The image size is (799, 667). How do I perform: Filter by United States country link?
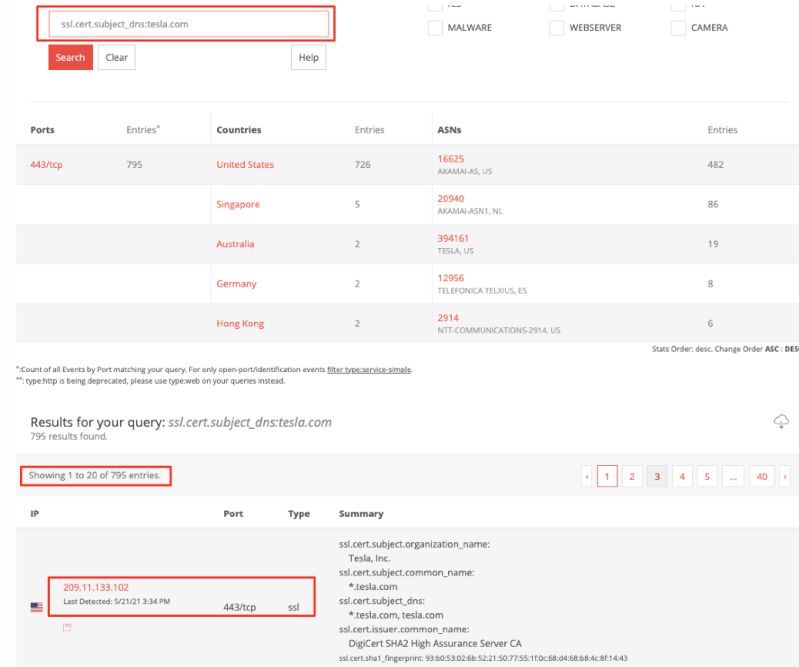(x=245, y=165)
